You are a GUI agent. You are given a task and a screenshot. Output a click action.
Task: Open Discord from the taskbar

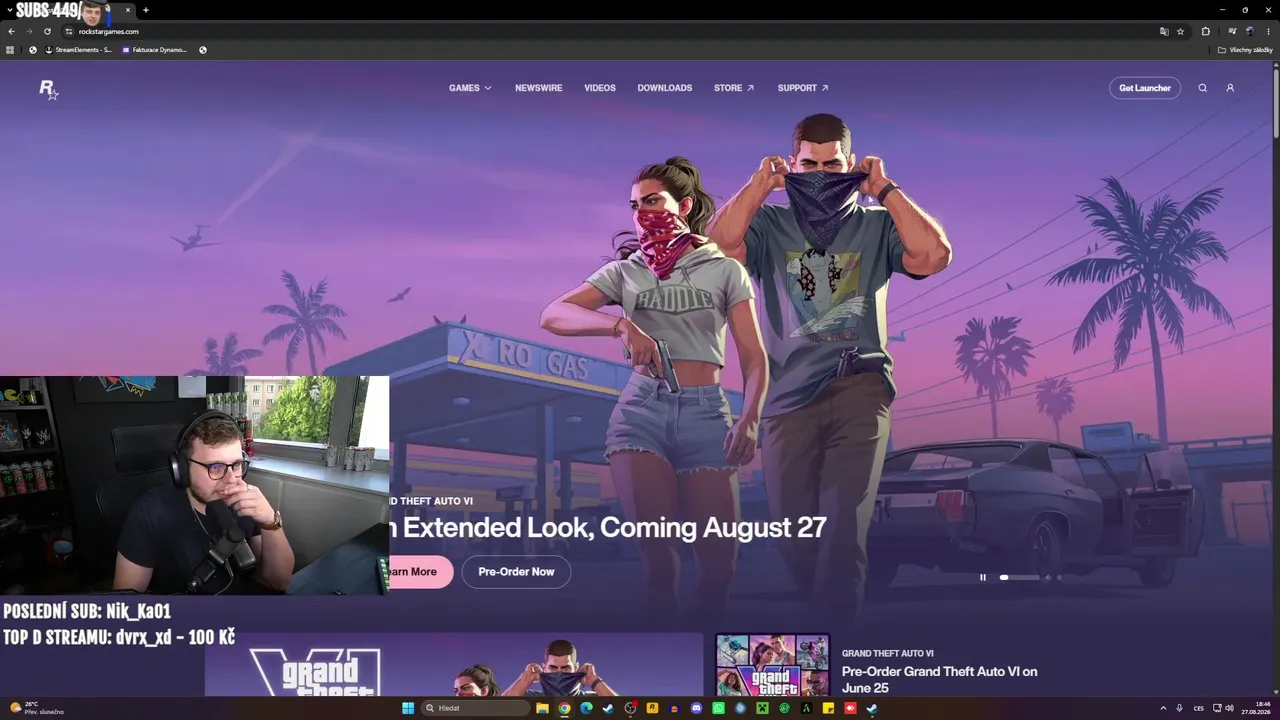point(696,708)
